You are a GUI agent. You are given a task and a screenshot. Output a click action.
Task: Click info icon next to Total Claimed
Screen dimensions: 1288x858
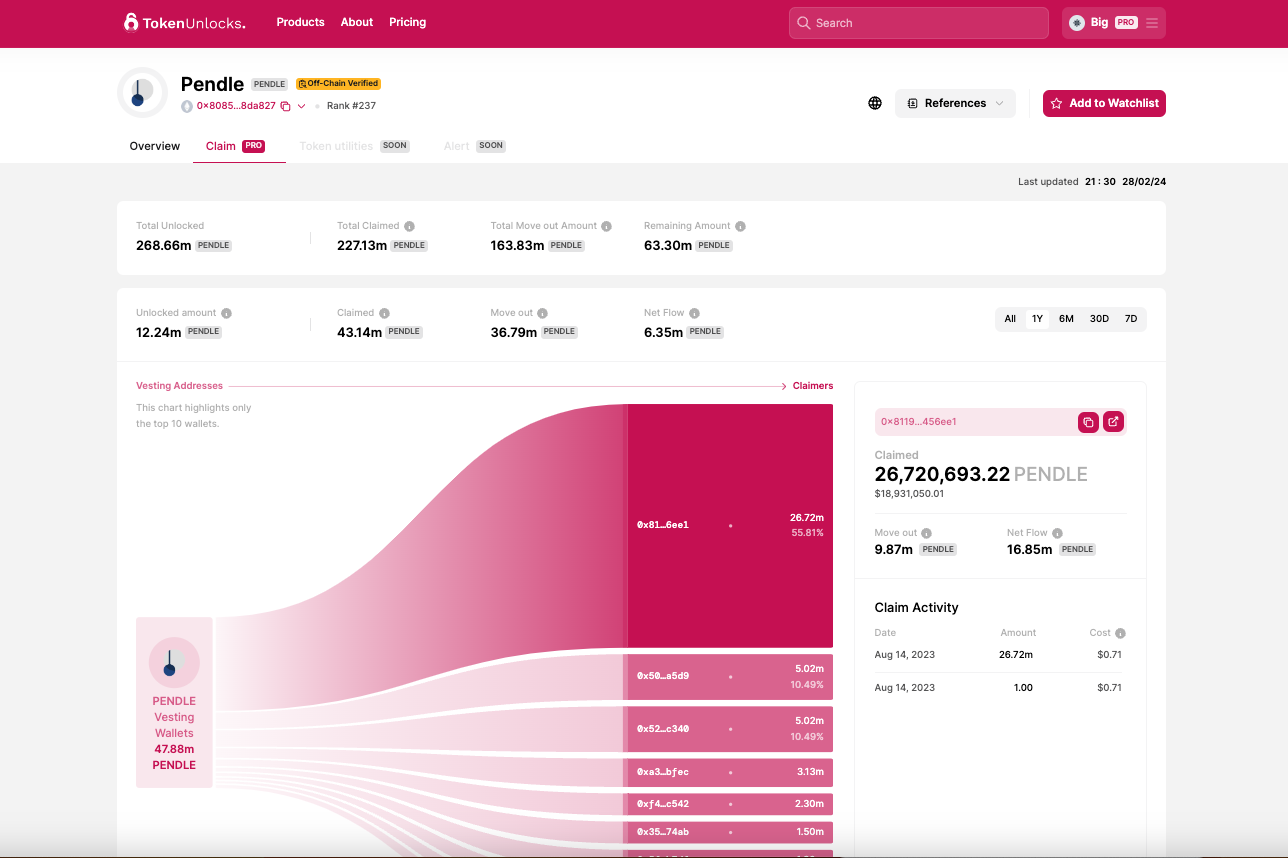(410, 226)
